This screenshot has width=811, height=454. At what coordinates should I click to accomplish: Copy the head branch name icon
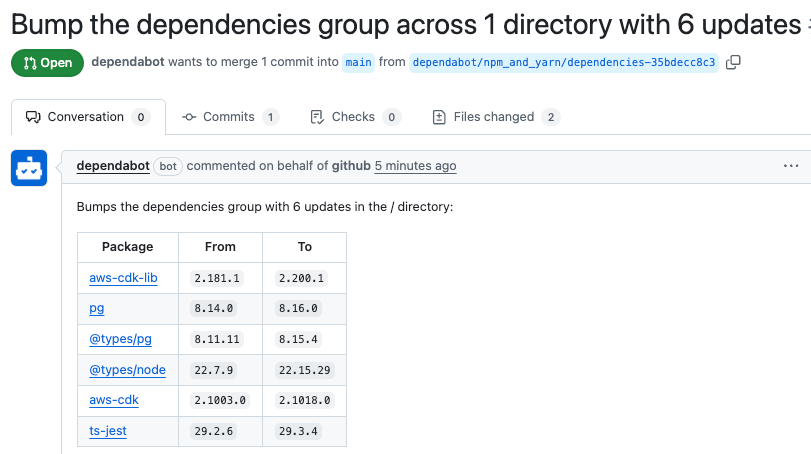coord(733,63)
